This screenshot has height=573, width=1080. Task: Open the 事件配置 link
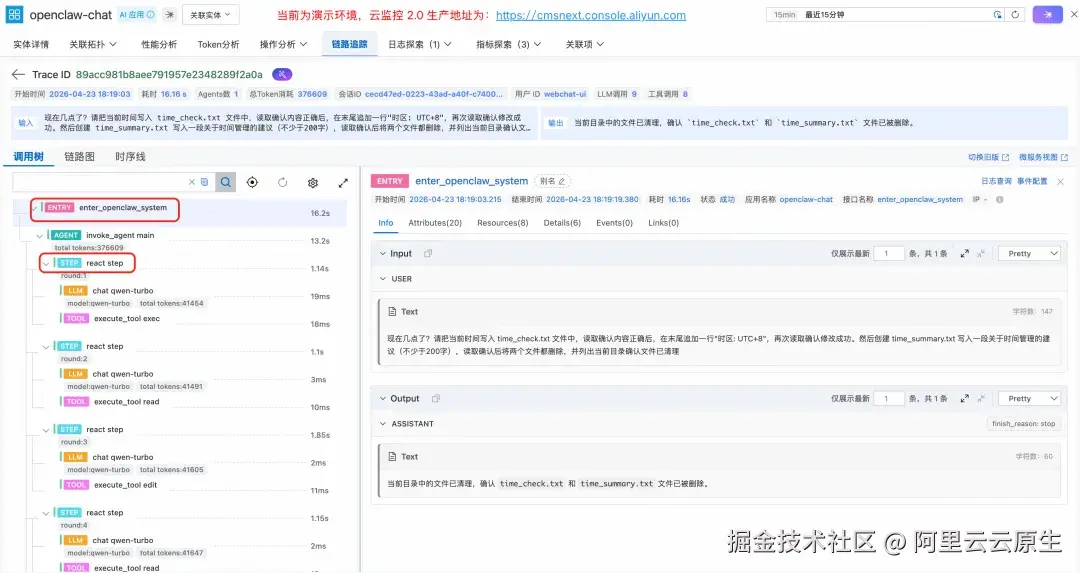click(1032, 181)
